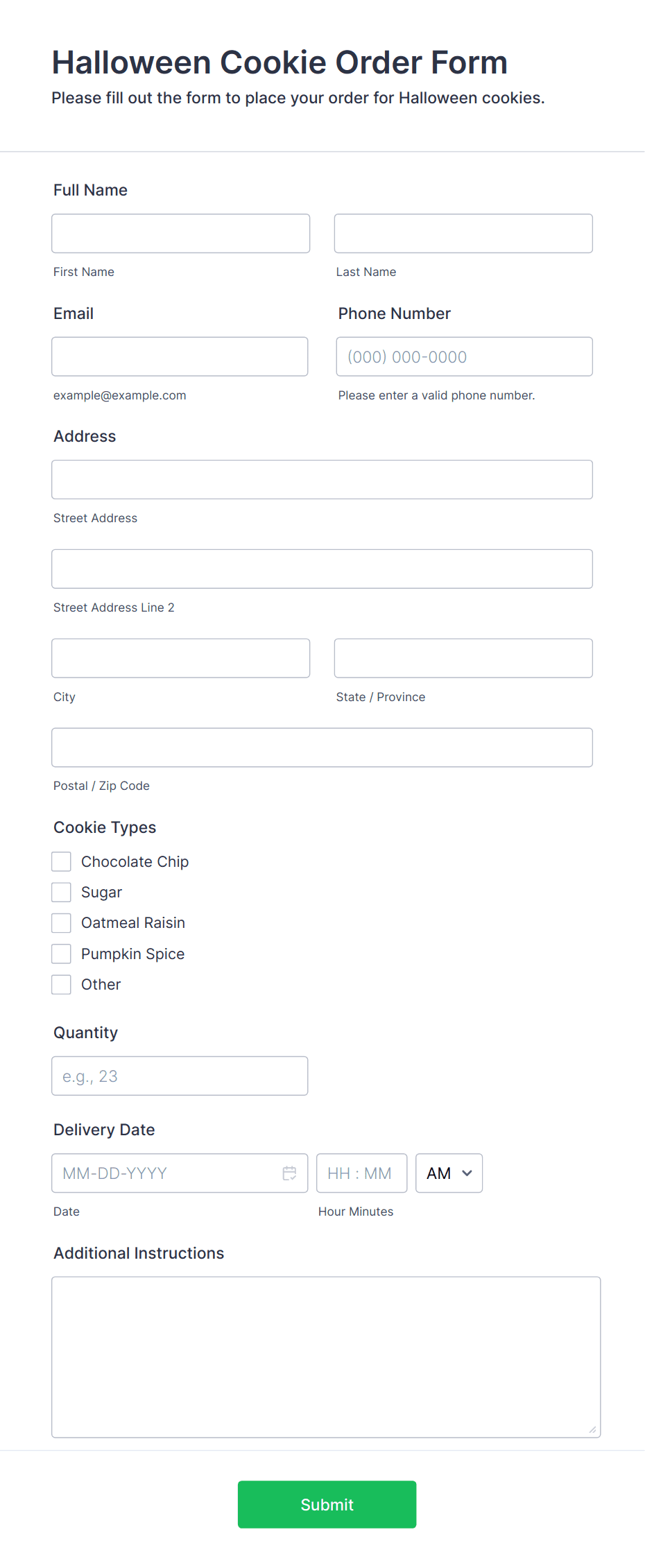
Task: Focus the State / Province field
Action: coord(463,658)
